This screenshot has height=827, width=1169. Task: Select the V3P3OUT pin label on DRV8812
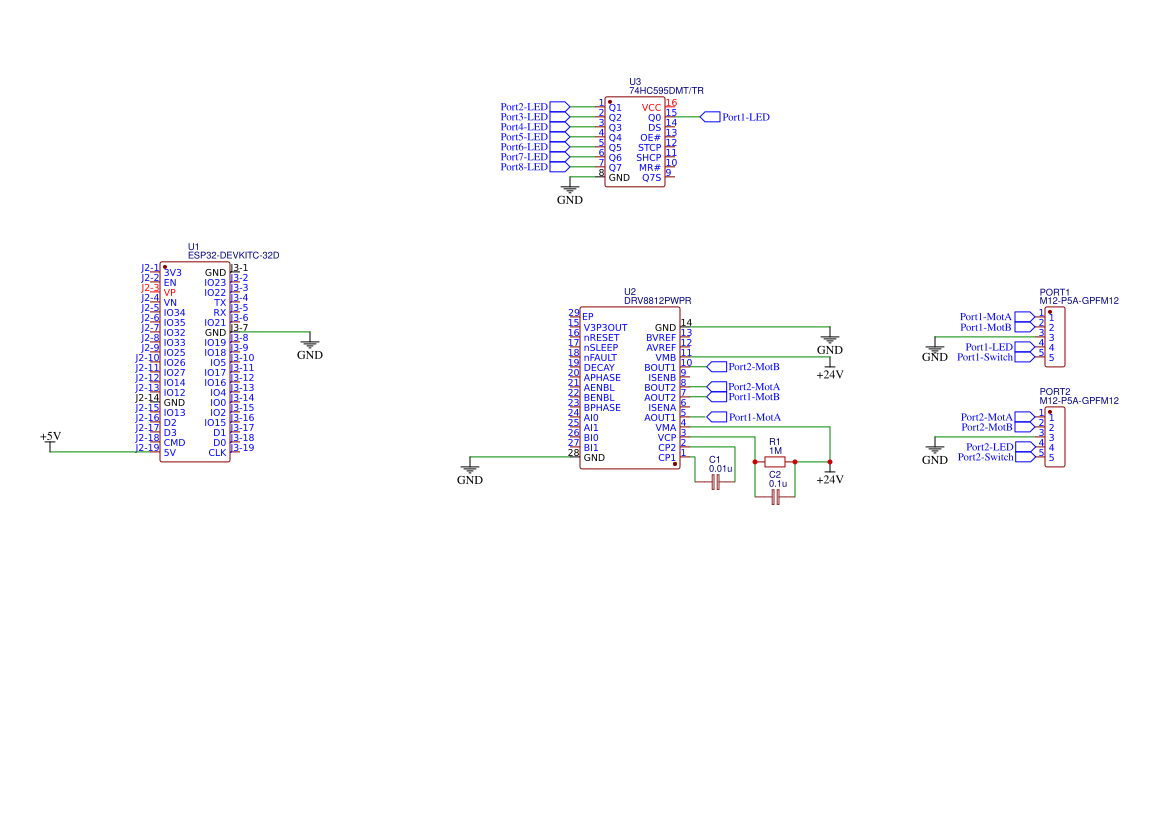pyautogui.click(x=605, y=328)
